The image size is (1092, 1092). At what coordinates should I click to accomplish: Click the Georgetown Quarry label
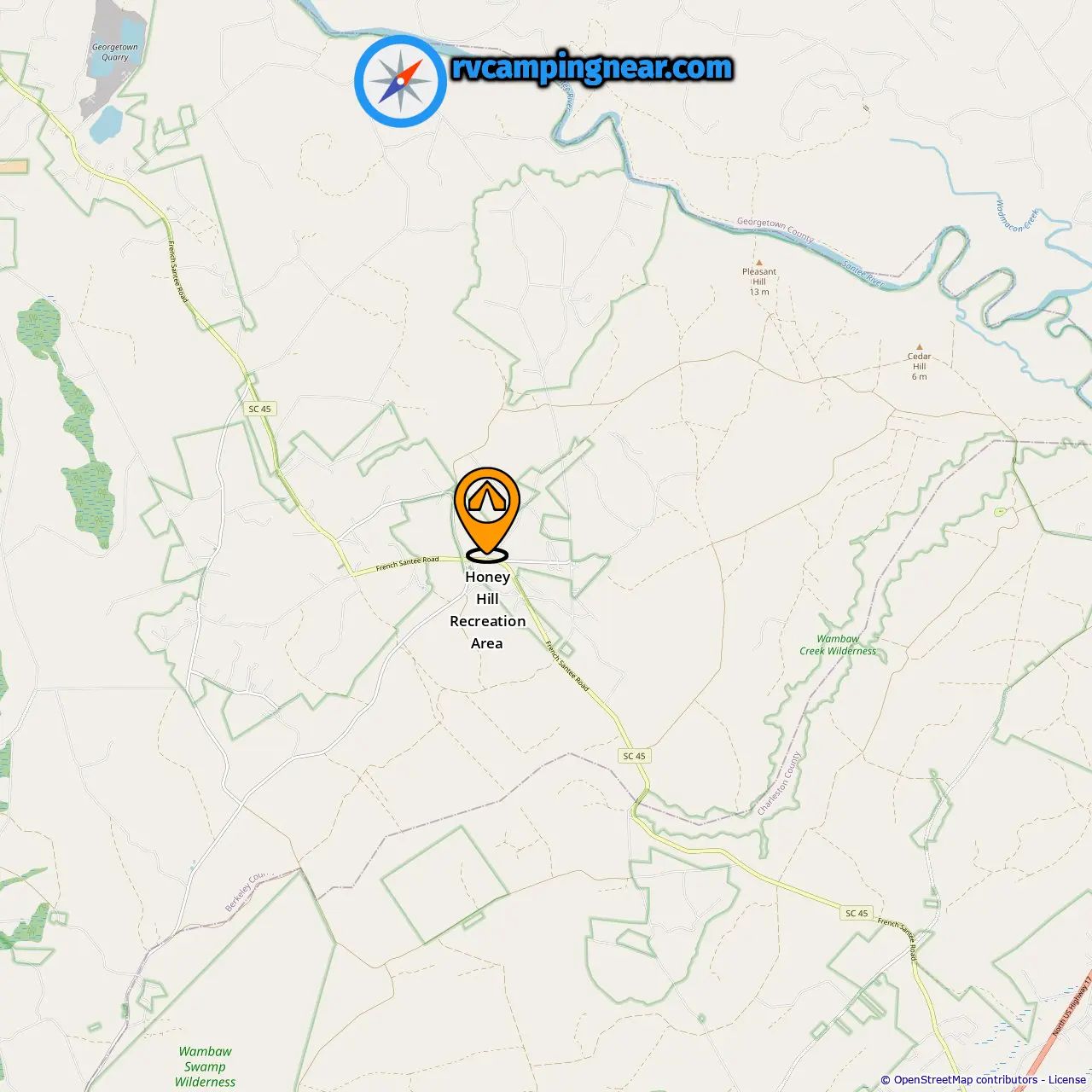(115, 53)
